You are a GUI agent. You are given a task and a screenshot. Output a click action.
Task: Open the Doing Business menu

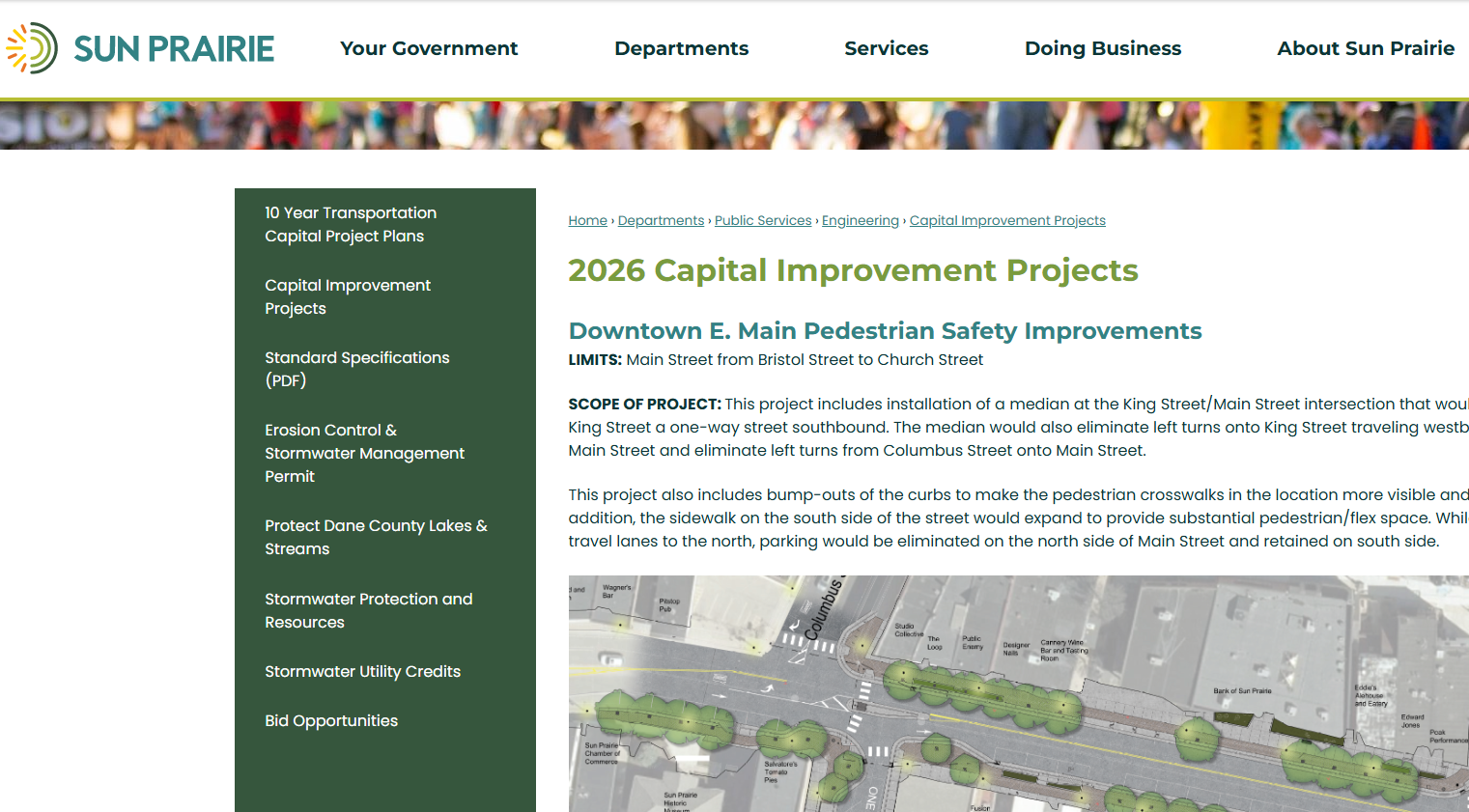click(x=1103, y=48)
